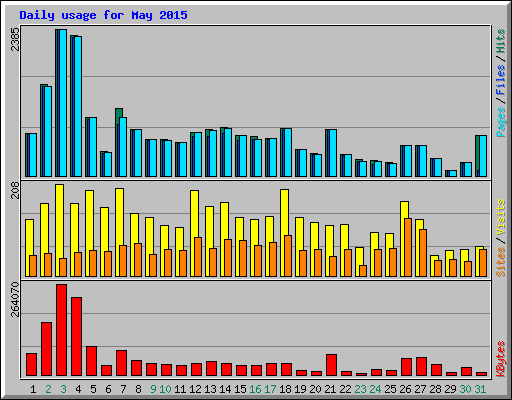Click the cyan hits bar for day 31

tap(483, 156)
